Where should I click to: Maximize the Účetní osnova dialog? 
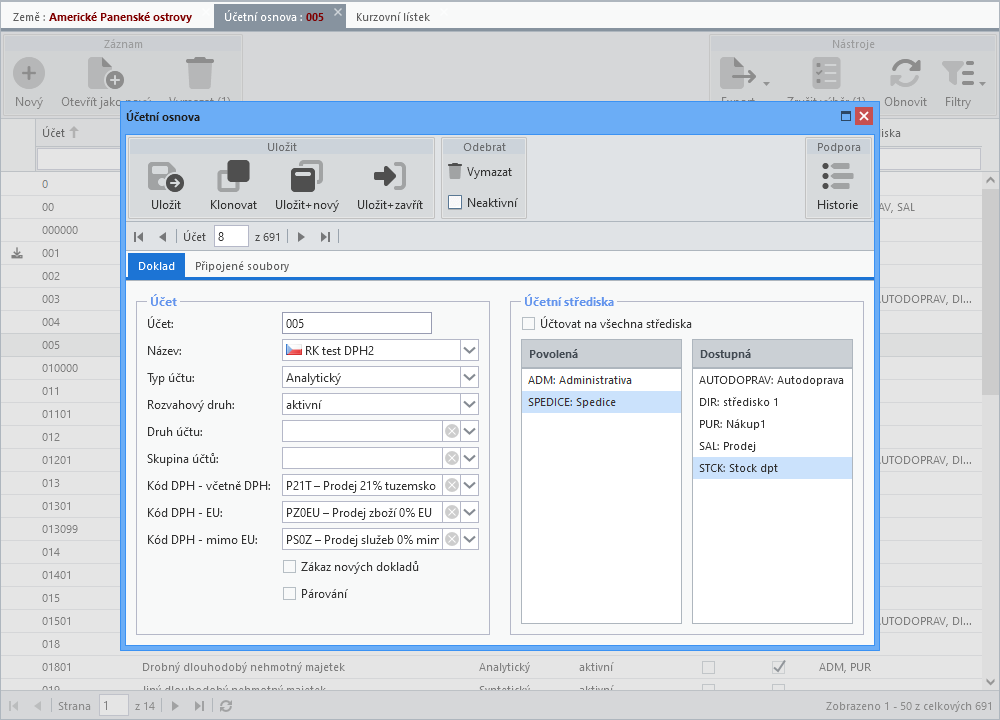pos(846,116)
